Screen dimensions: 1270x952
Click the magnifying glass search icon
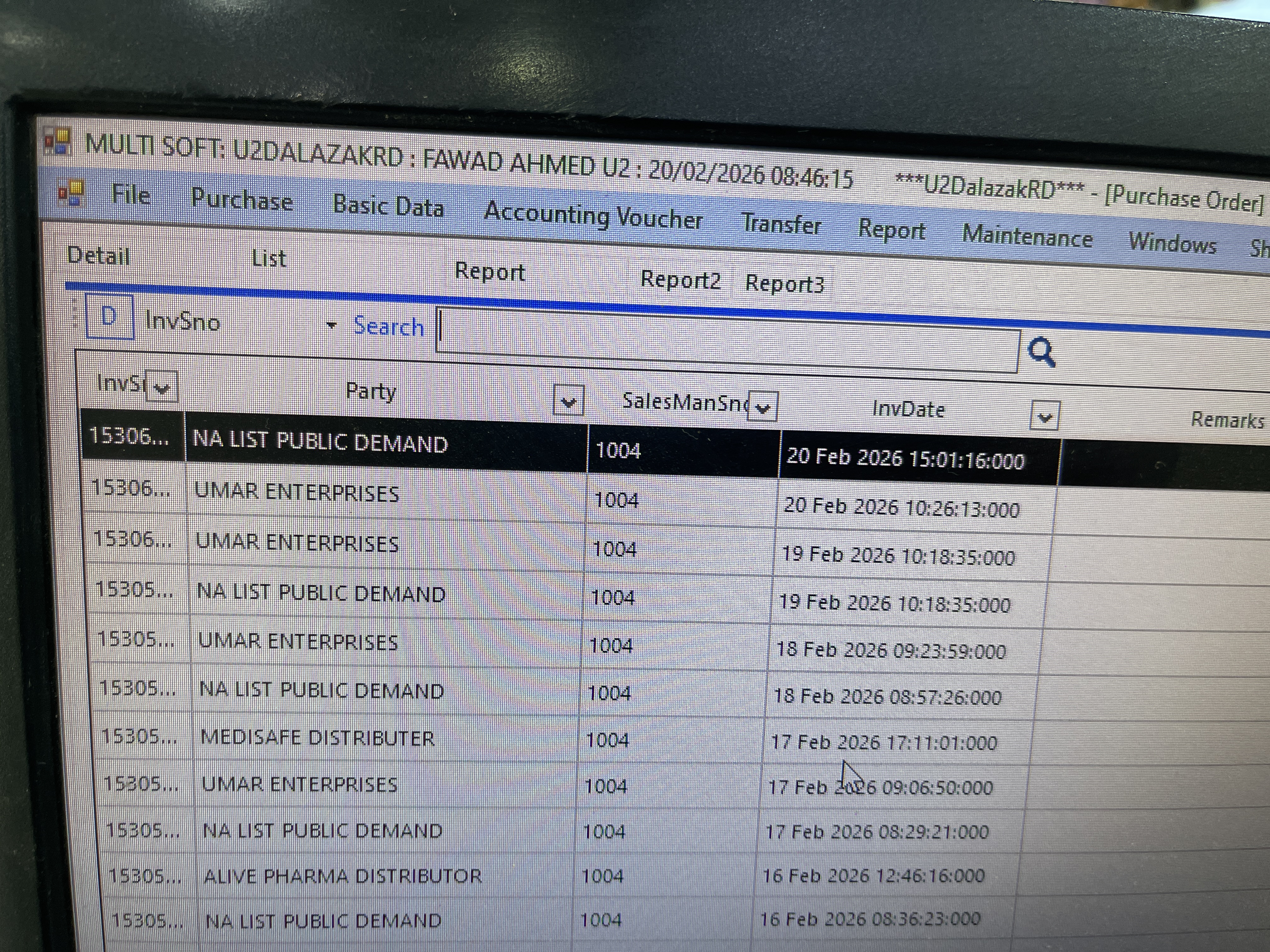tap(1041, 352)
